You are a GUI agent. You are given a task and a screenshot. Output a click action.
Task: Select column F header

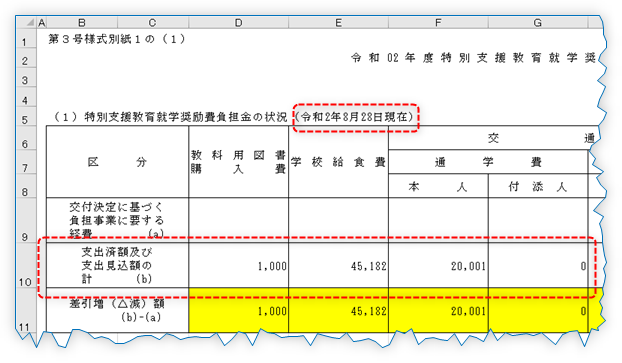438,23
